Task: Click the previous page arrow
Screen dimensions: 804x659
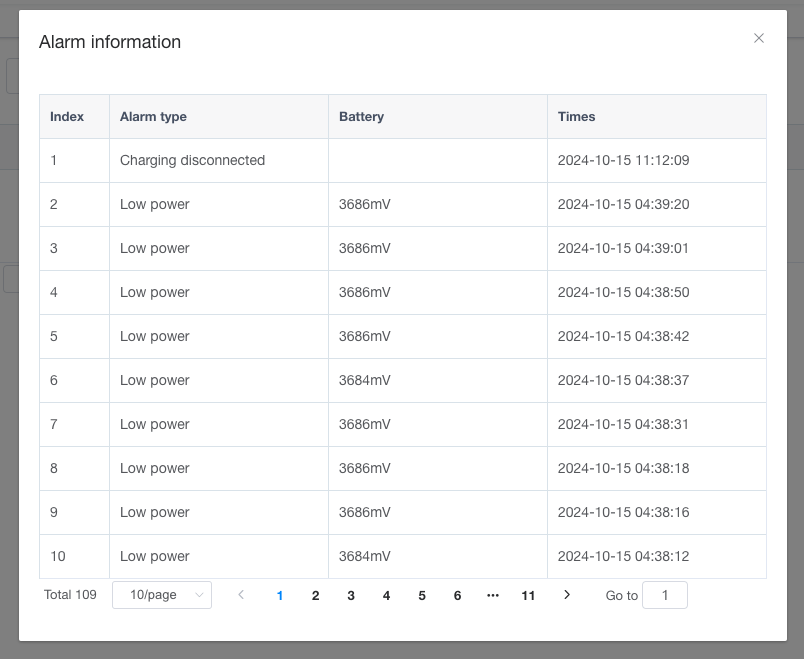Action: (x=240, y=595)
